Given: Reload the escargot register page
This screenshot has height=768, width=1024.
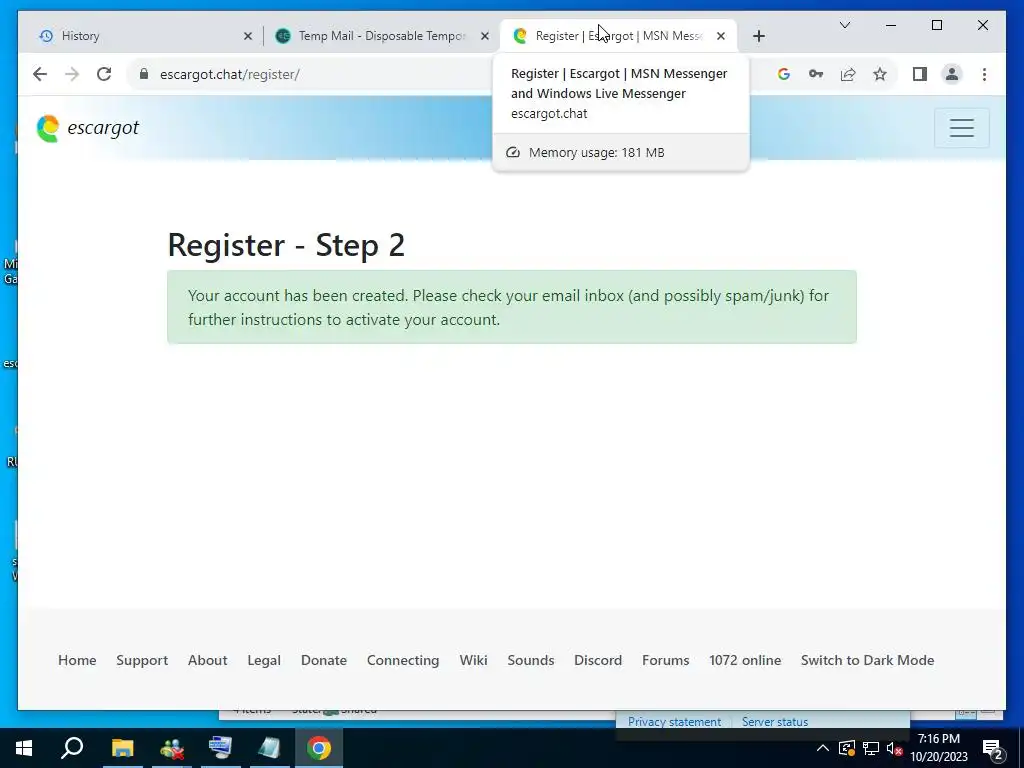Looking at the screenshot, I should point(104,74).
